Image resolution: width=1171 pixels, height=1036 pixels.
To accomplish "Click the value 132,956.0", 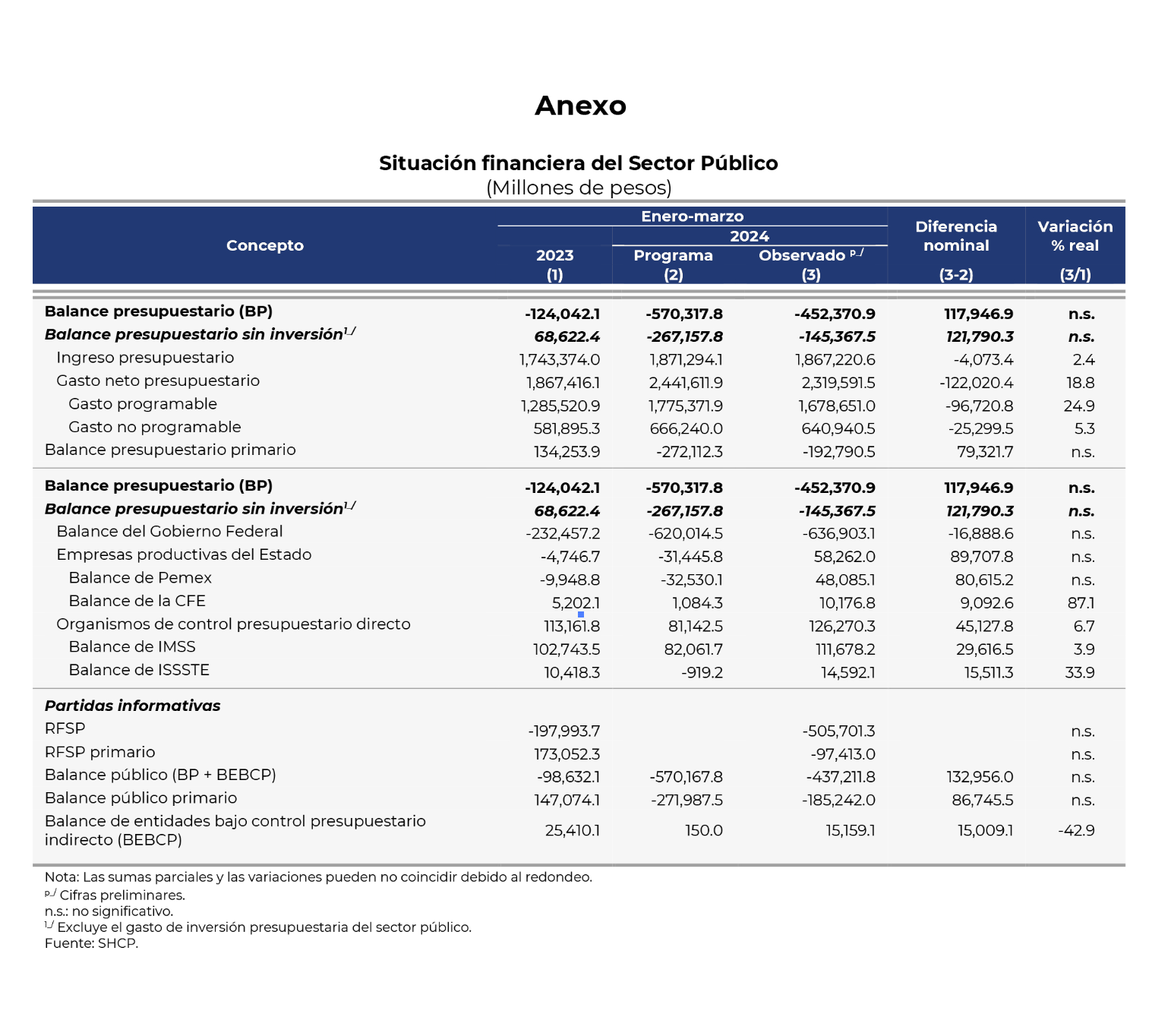I will [x=980, y=777].
